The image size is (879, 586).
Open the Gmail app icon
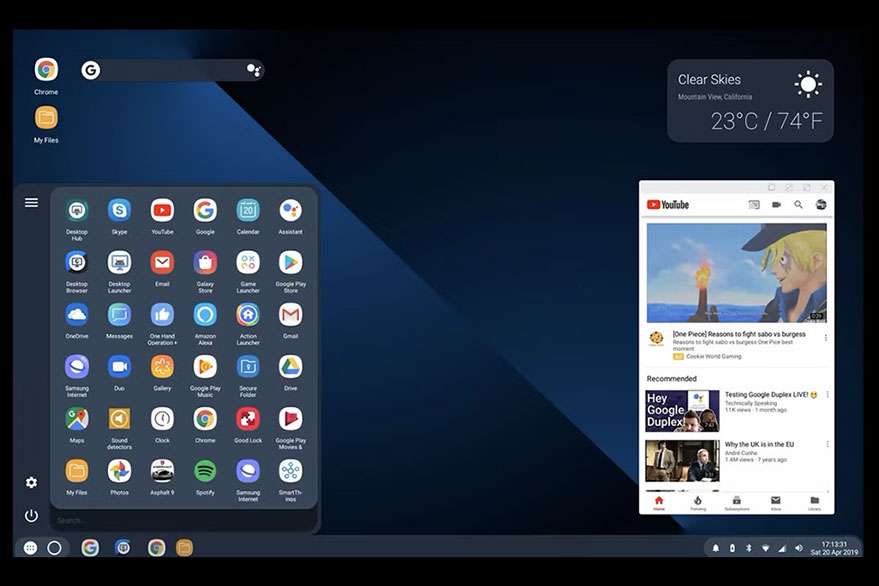290,315
